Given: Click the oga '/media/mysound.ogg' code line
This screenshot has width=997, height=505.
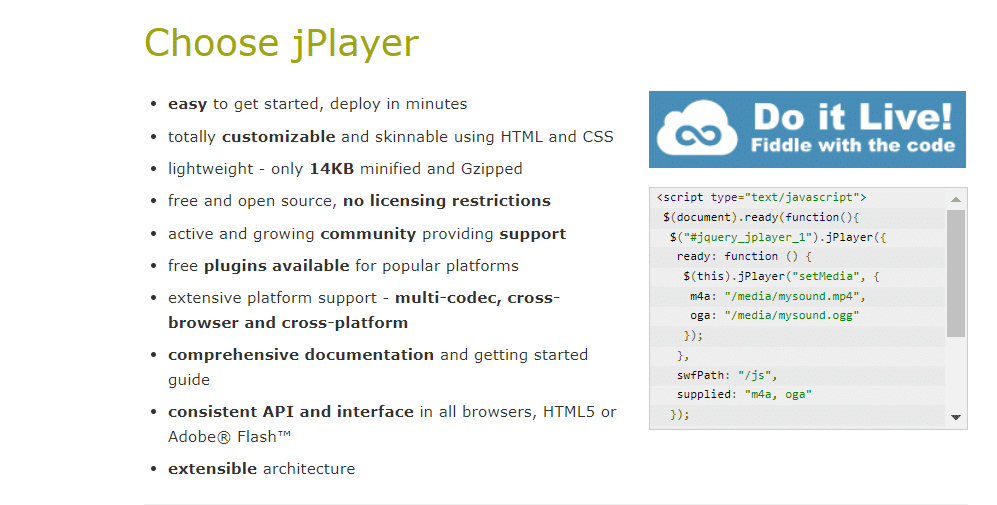Looking at the screenshot, I should point(774,315).
